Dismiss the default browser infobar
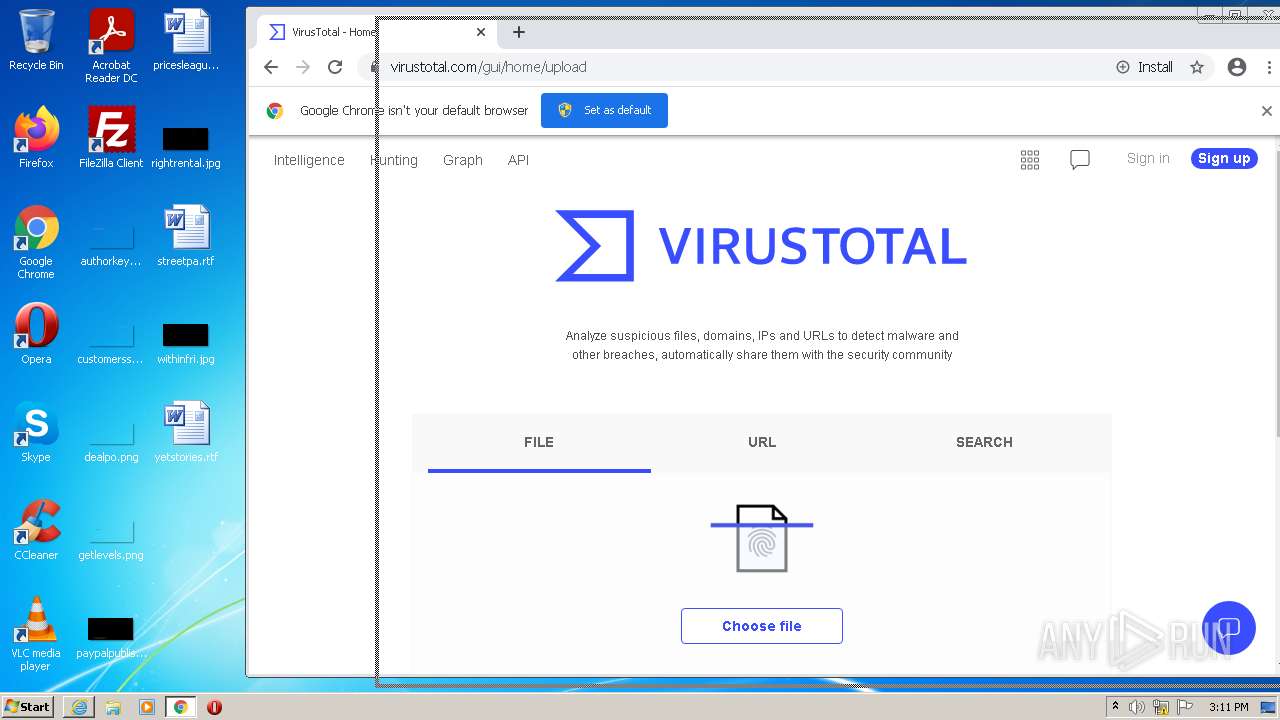Image resolution: width=1280 pixels, height=720 pixels. pos(1266,111)
